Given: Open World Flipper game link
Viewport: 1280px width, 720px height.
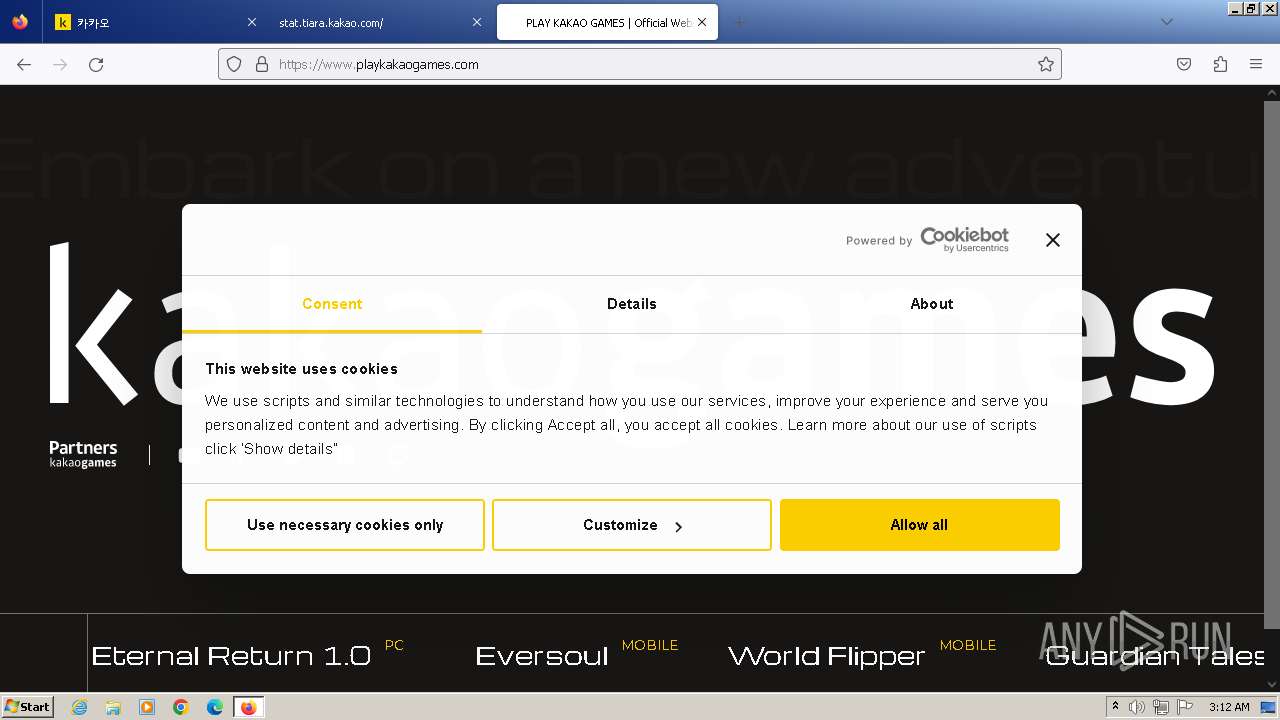Looking at the screenshot, I should click(827, 656).
